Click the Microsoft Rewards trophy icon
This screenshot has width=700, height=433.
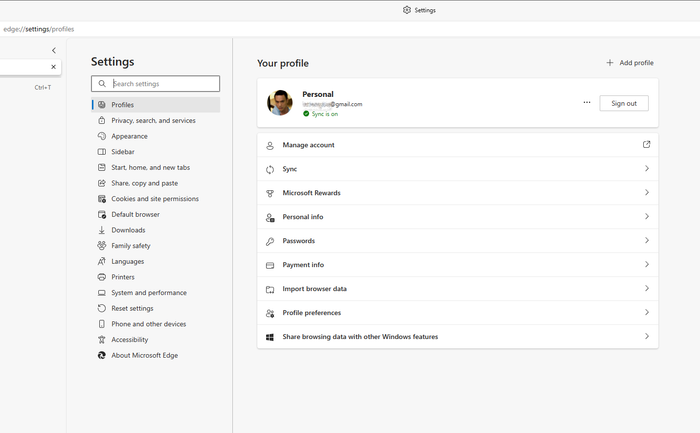click(270, 193)
